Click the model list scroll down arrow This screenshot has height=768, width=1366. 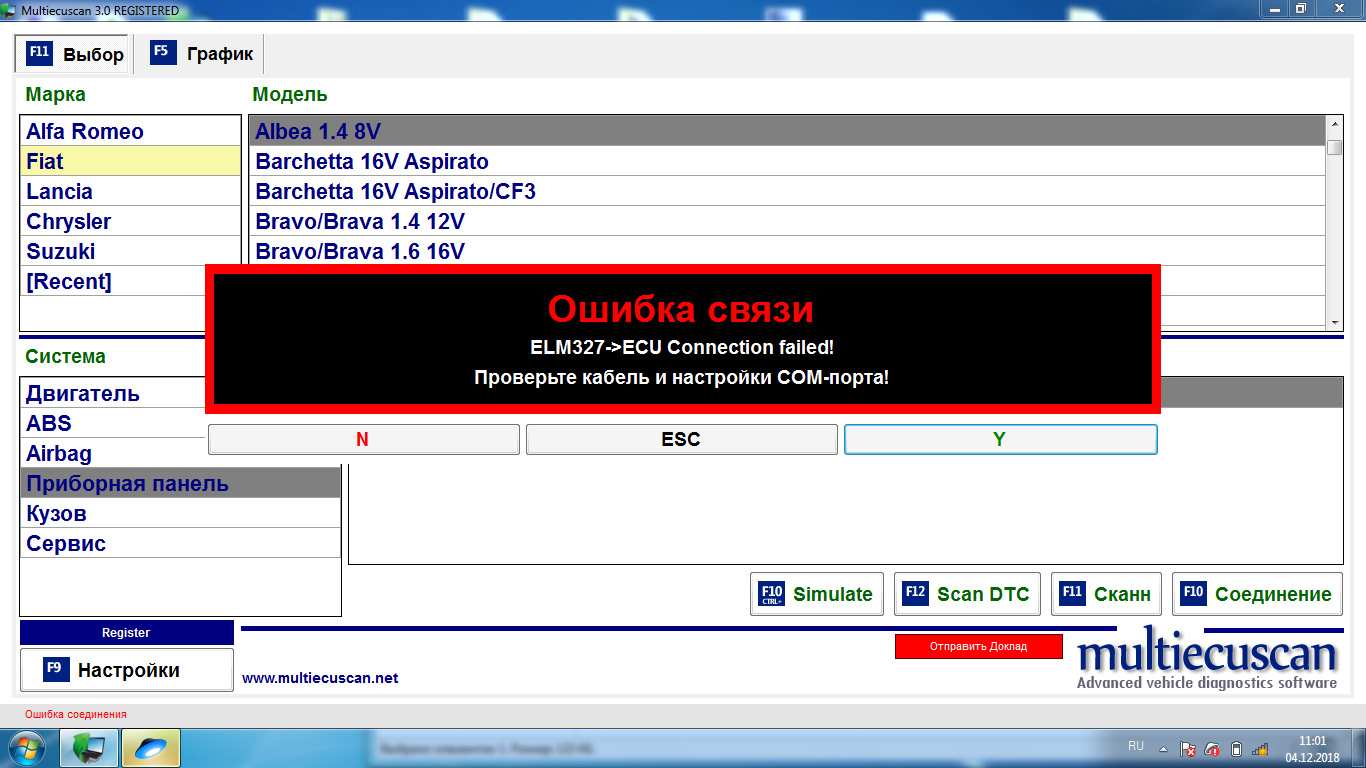click(1334, 323)
